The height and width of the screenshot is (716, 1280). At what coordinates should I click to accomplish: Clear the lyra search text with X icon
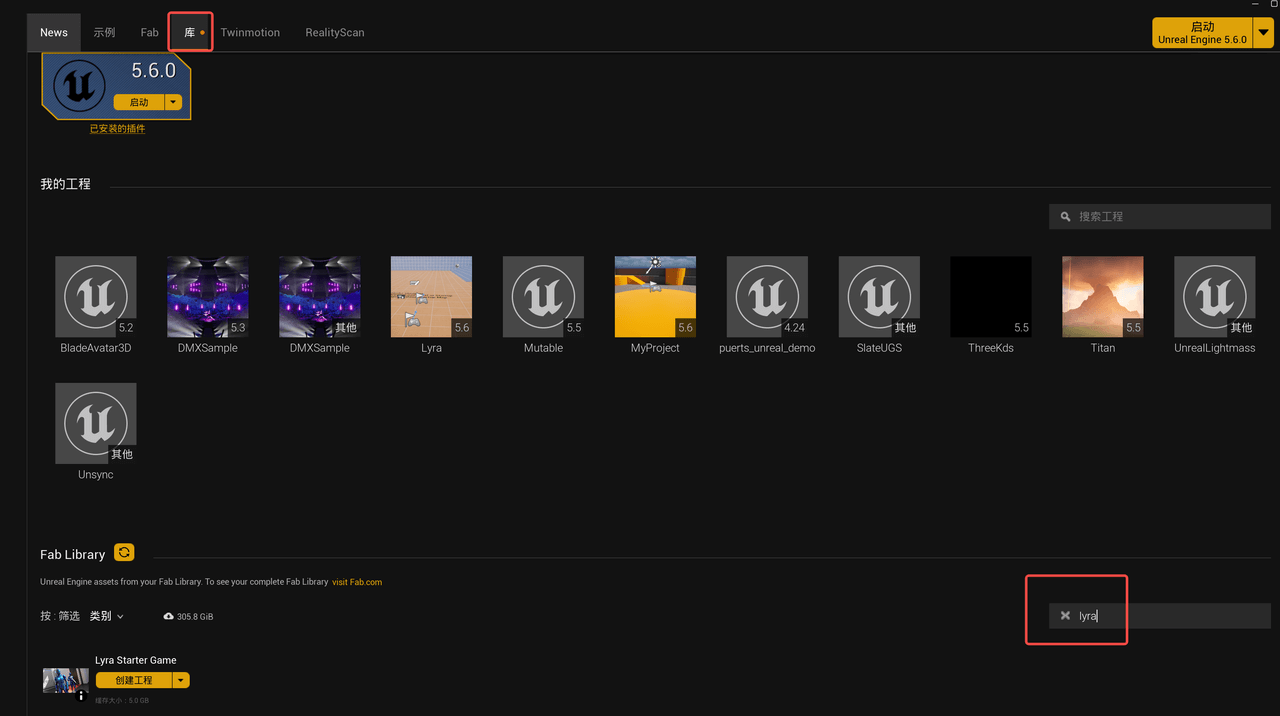[1065, 616]
